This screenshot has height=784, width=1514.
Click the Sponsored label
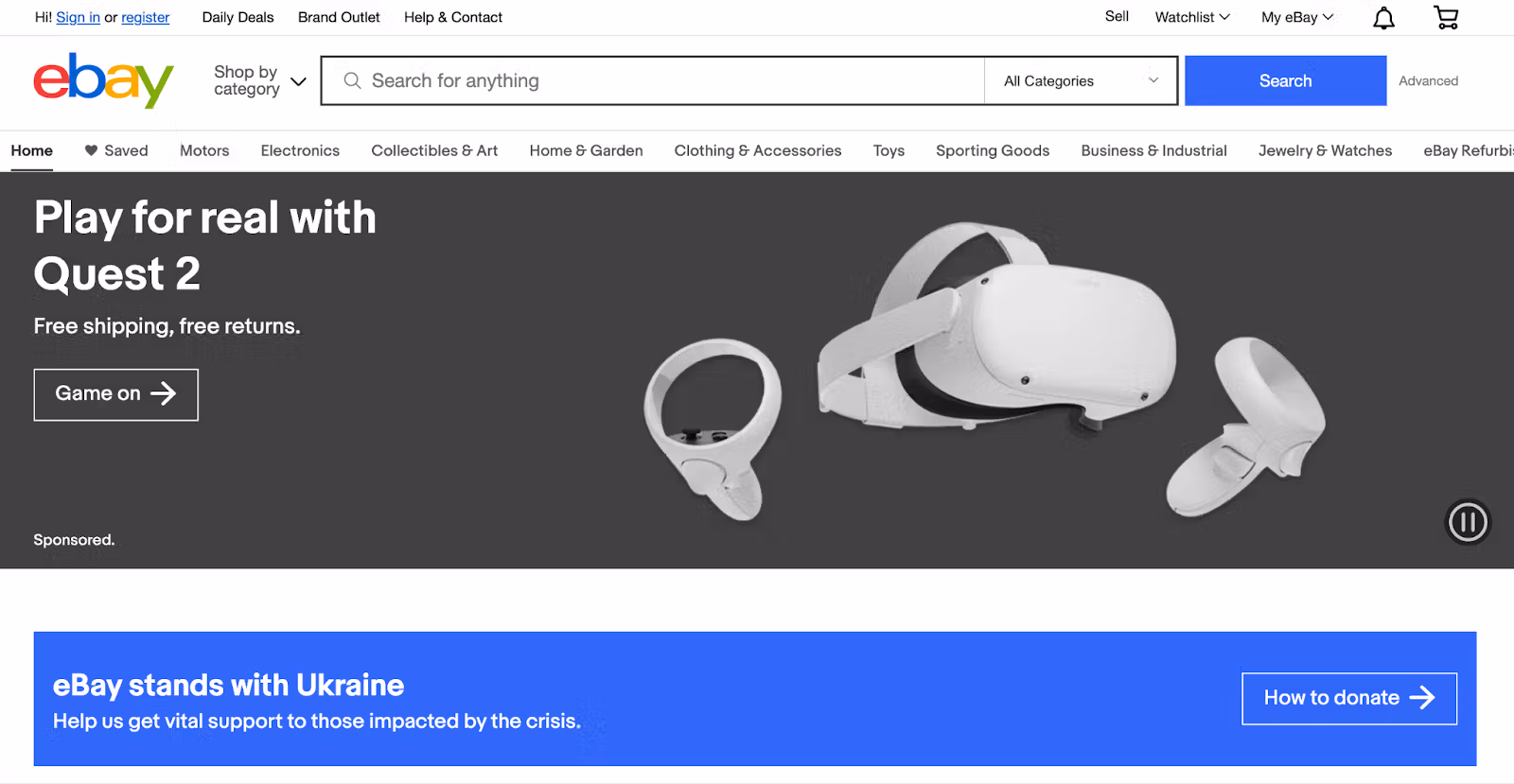point(74,540)
